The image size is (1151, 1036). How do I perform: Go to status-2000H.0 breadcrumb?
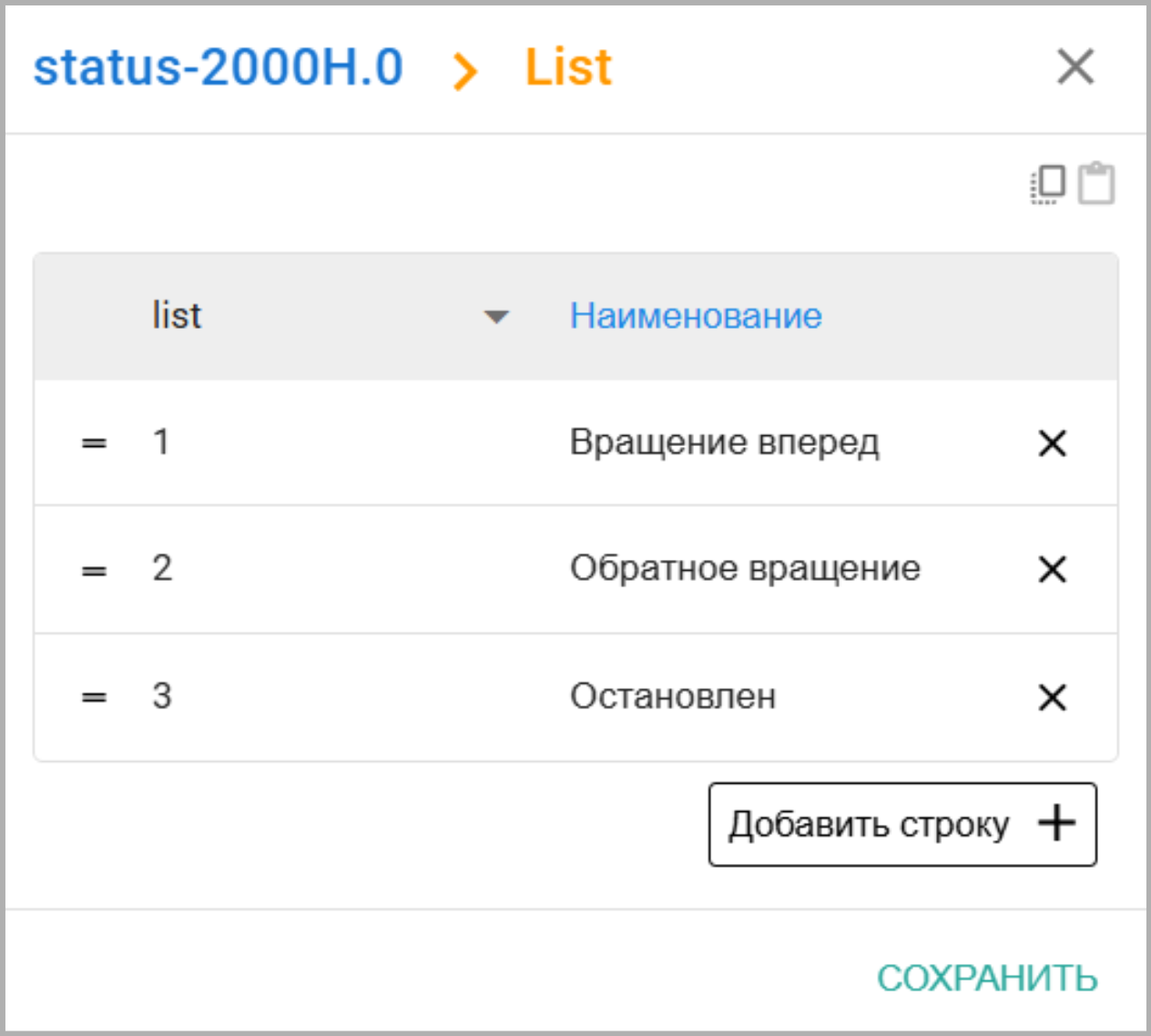pos(218,68)
